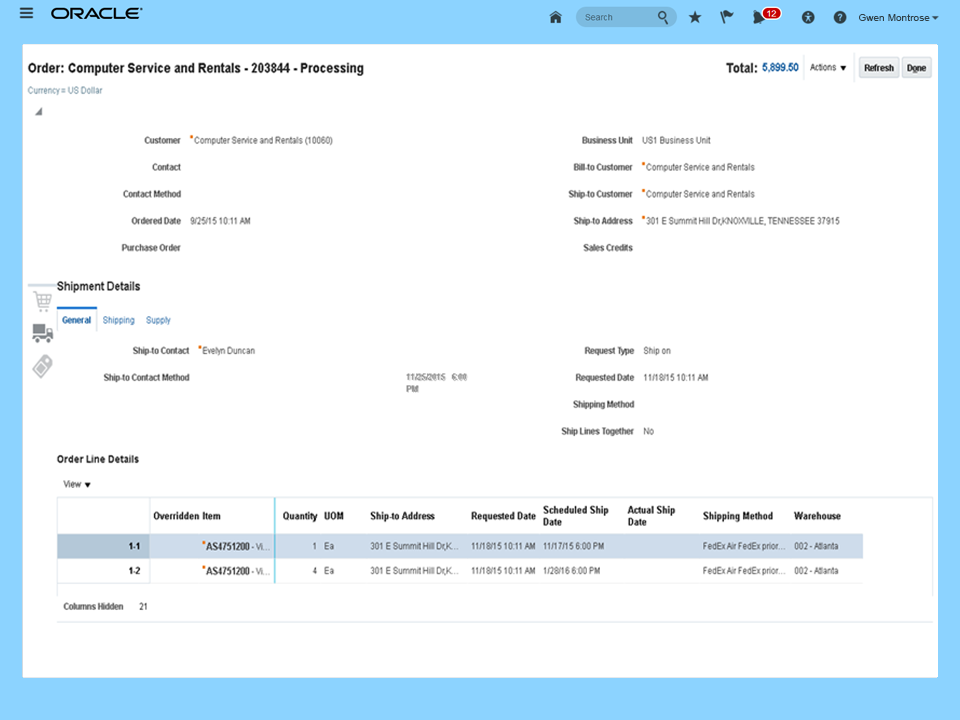Click the Refresh button
Image resolution: width=960 pixels, height=720 pixels.
[x=879, y=68]
